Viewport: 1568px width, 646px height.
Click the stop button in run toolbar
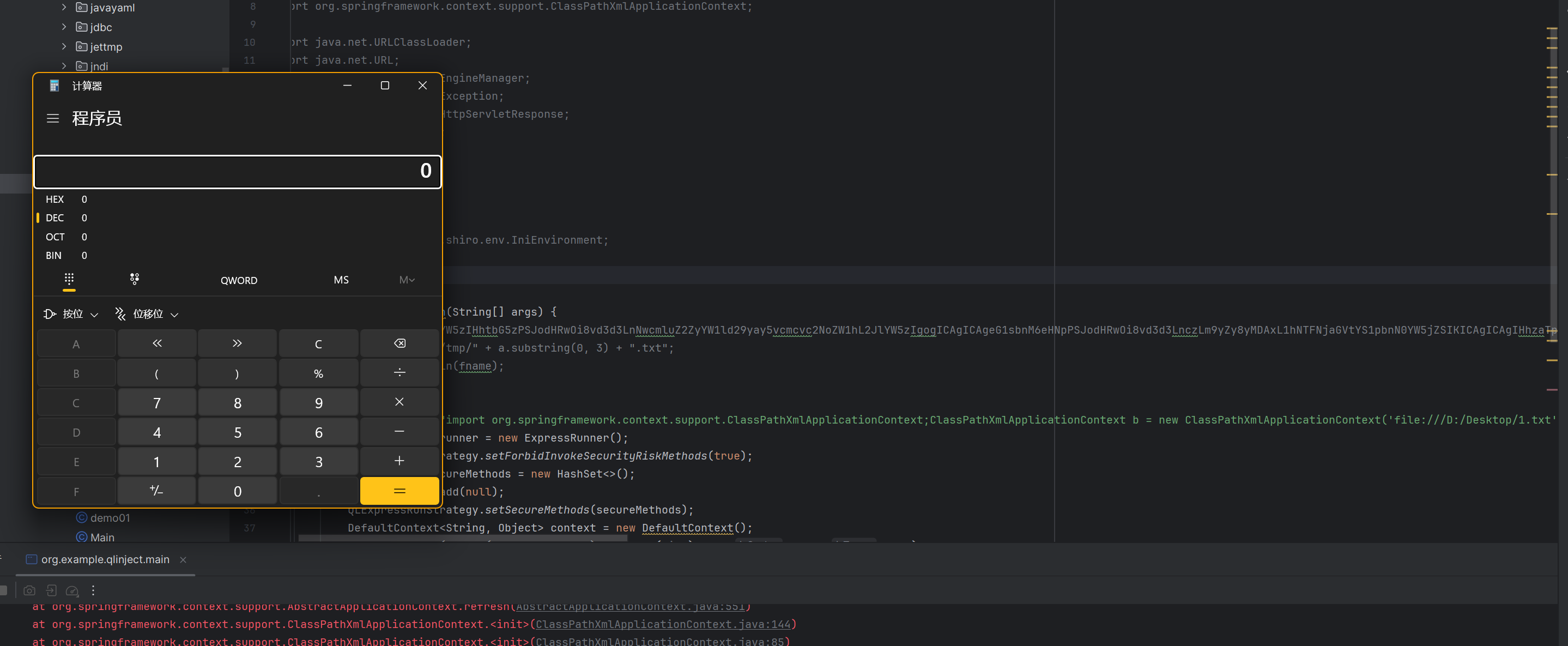3,590
